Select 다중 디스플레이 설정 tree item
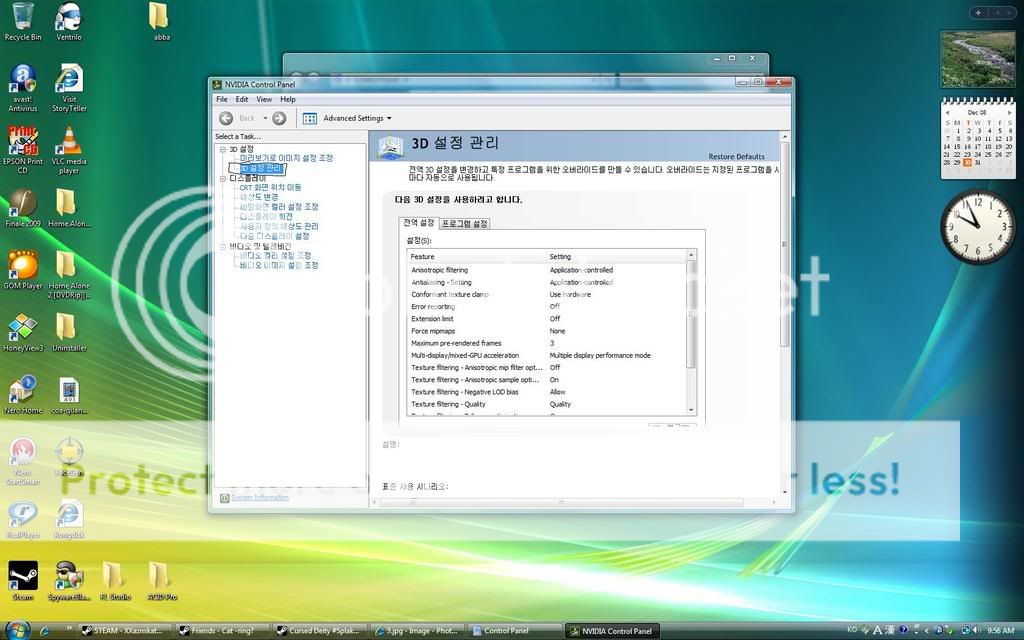The image size is (1024, 640). [x=274, y=236]
